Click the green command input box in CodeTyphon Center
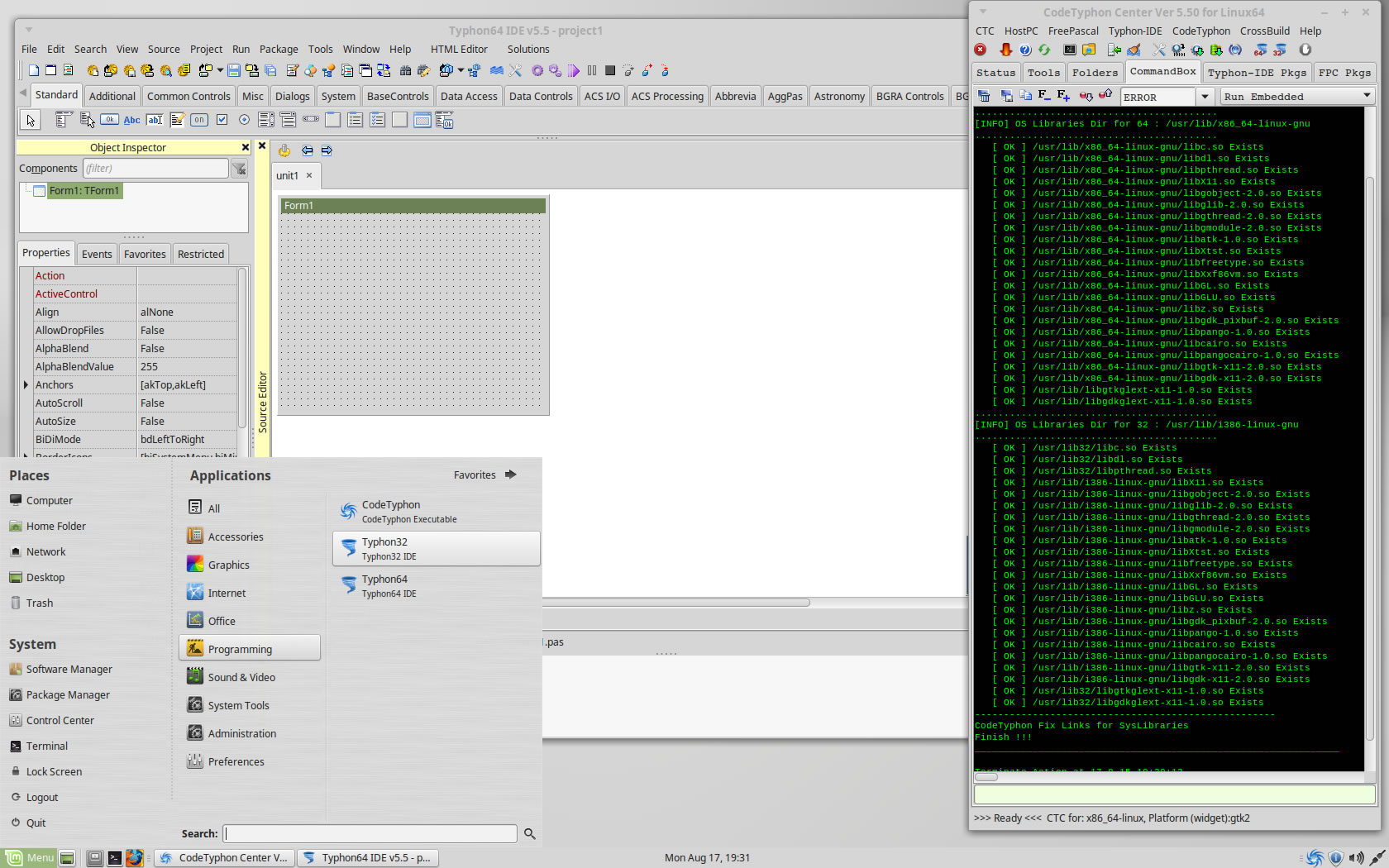Viewport: 1389px width, 868px height. (1175, 795)
